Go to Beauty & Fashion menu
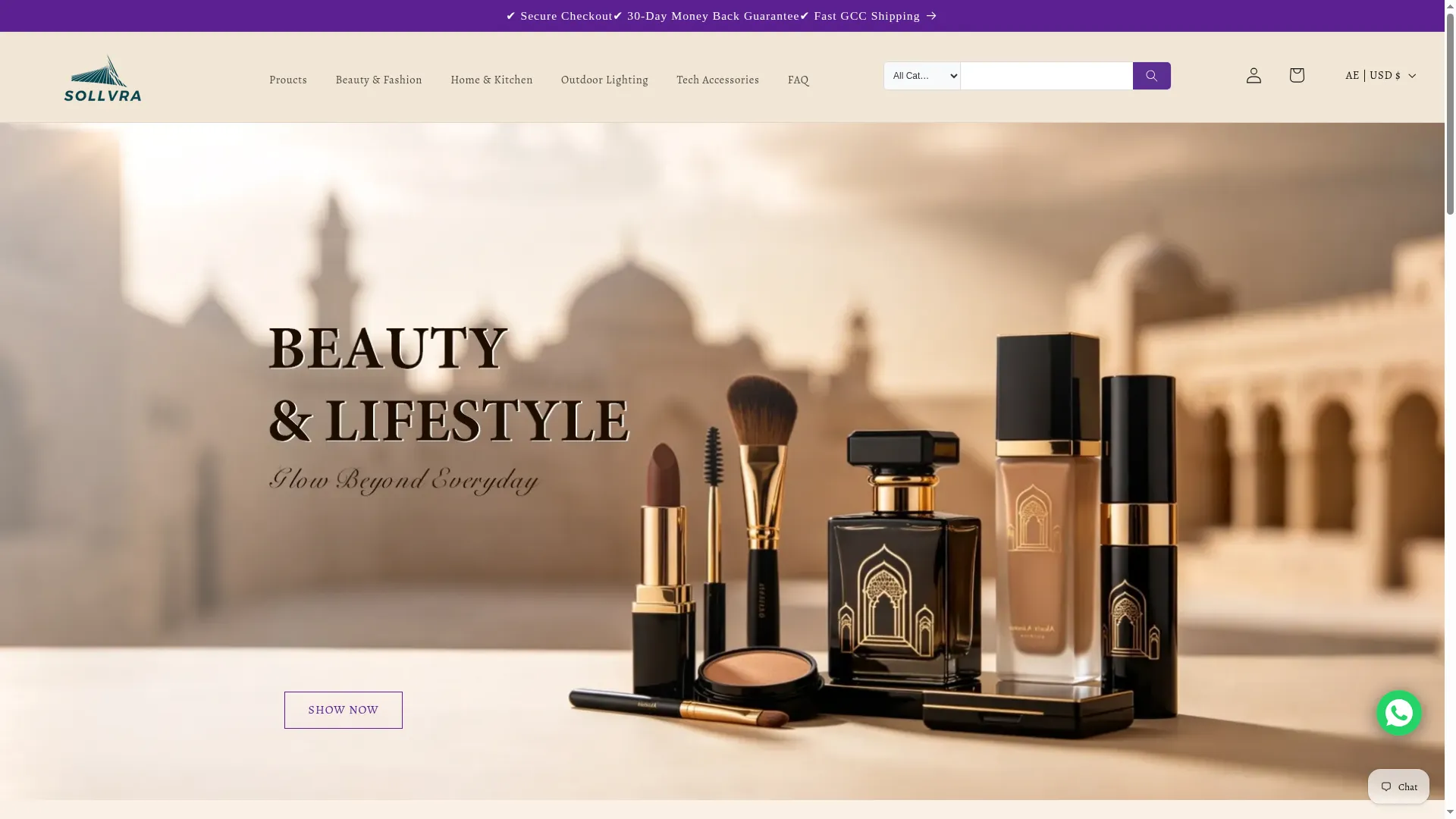The height and width of the screenshot is (819, 1456). pos(378,80)
